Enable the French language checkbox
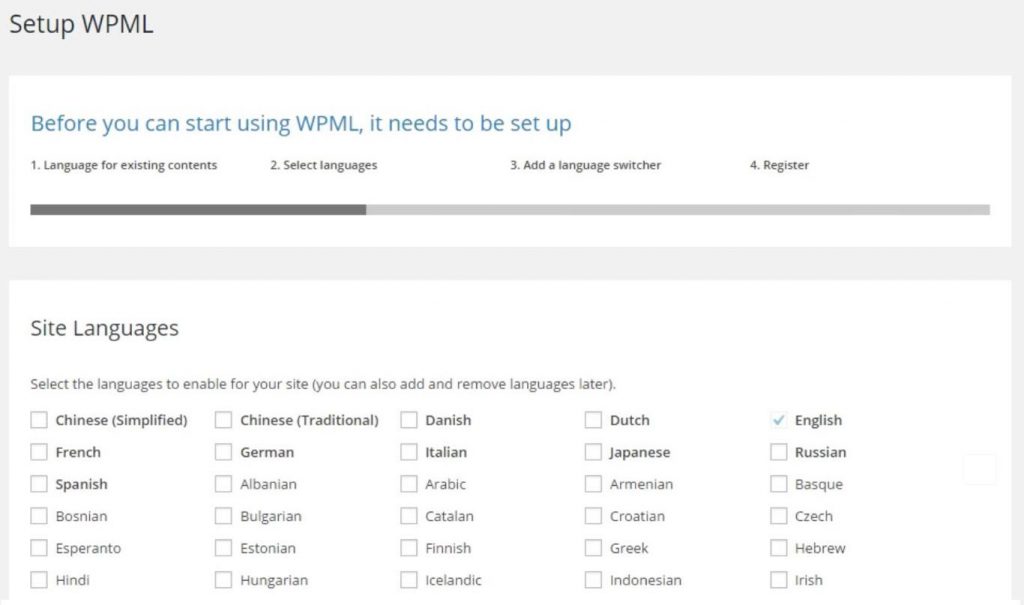1024x605 pixels. [x=39, y=452]
